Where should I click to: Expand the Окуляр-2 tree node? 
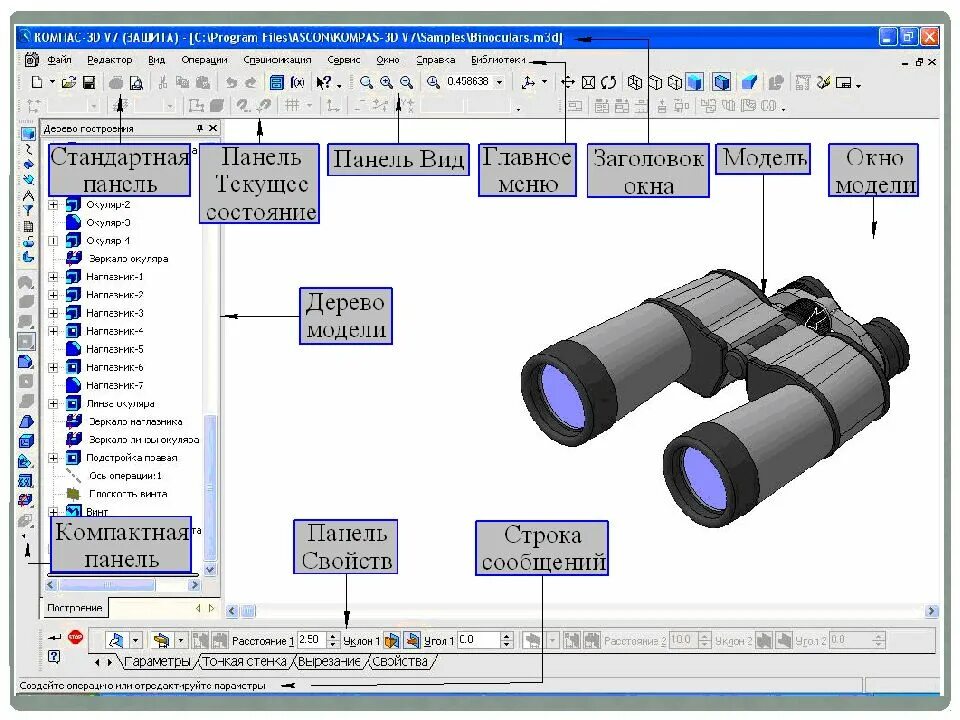(x=53, y=204)
